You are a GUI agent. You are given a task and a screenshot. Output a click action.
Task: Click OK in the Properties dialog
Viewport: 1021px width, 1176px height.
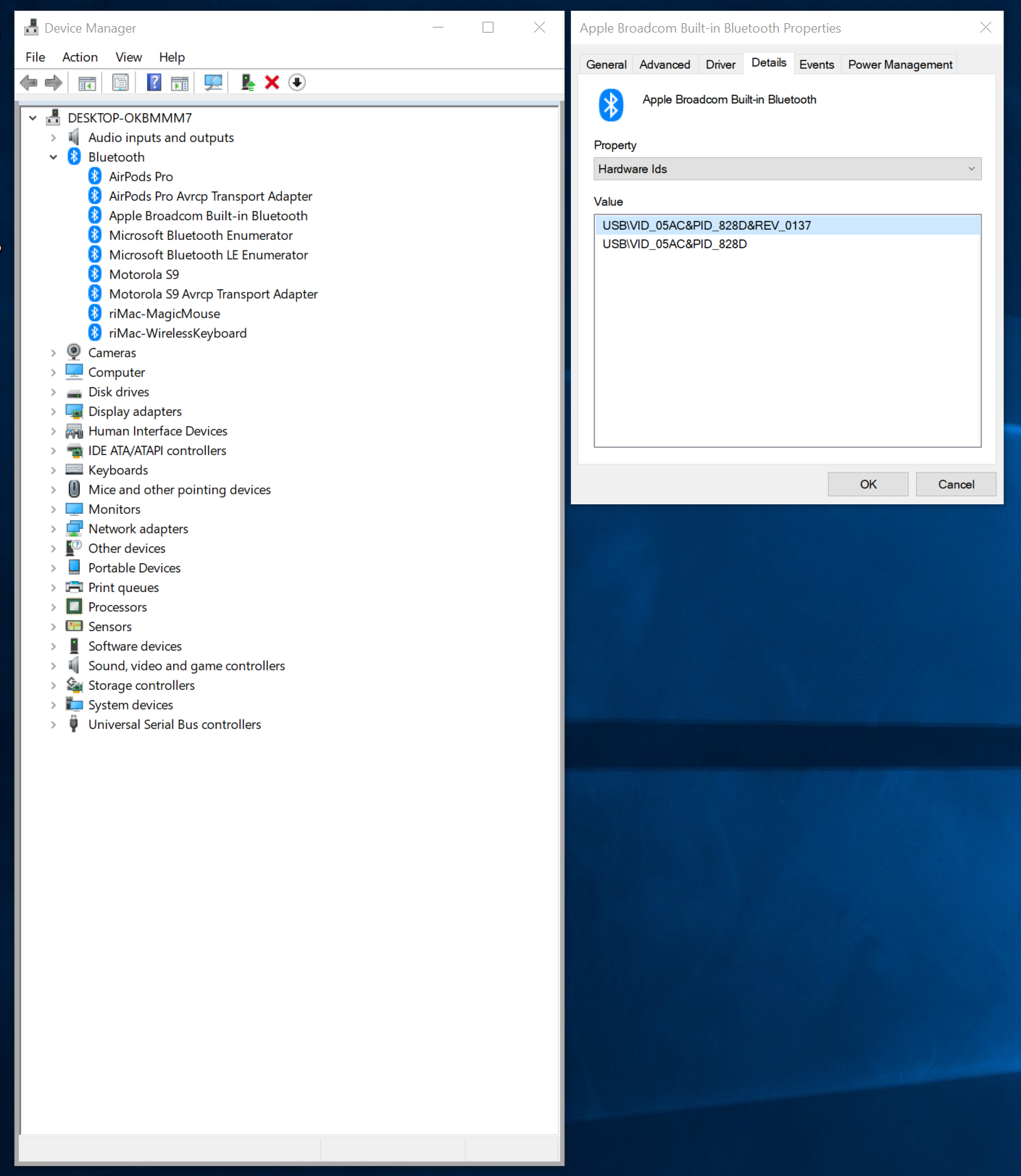pyautogui.click(x=868, y=484)
